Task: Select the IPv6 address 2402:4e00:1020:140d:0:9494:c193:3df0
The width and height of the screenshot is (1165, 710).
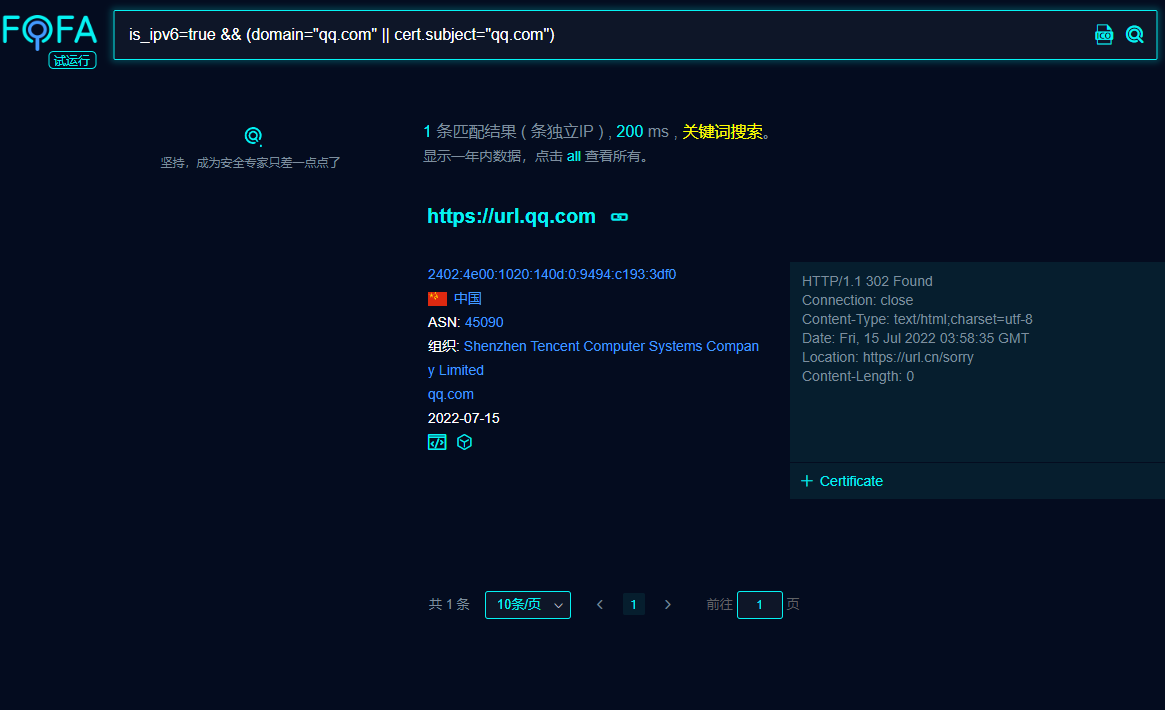Action: point(552,274)
